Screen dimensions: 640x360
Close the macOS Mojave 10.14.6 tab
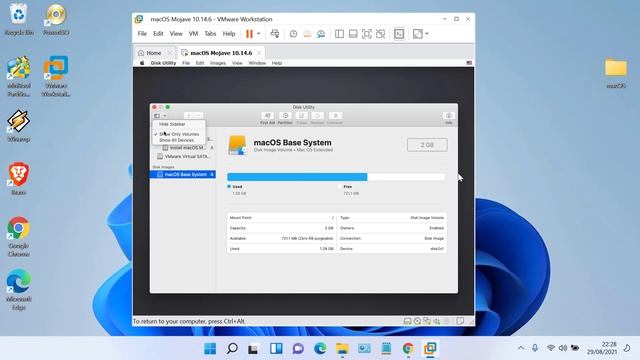(x=259, y=53)
